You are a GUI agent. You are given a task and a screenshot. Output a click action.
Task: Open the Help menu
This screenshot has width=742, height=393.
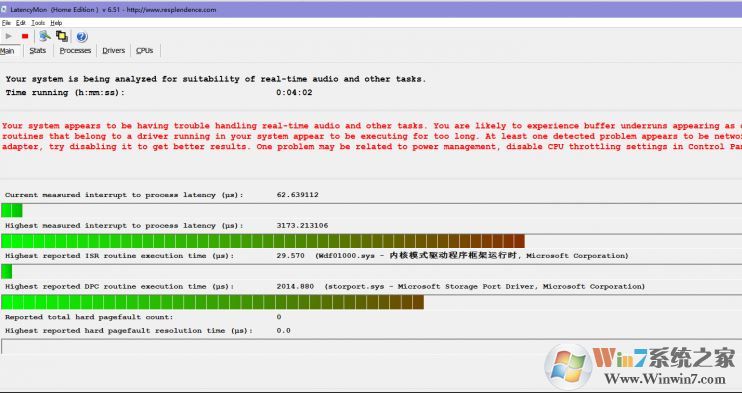(x=56, y=23)
